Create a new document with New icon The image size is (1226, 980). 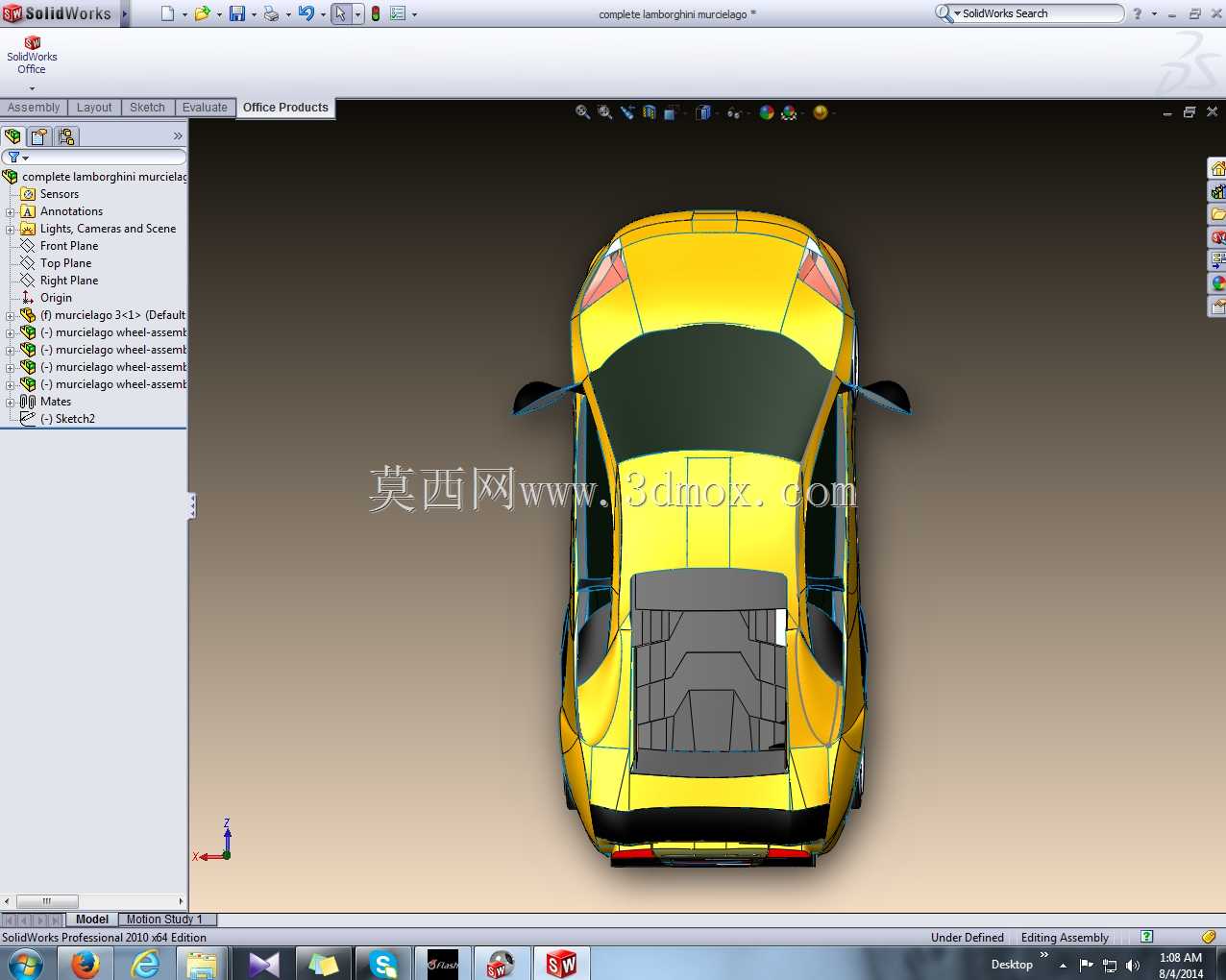(168, 13)
